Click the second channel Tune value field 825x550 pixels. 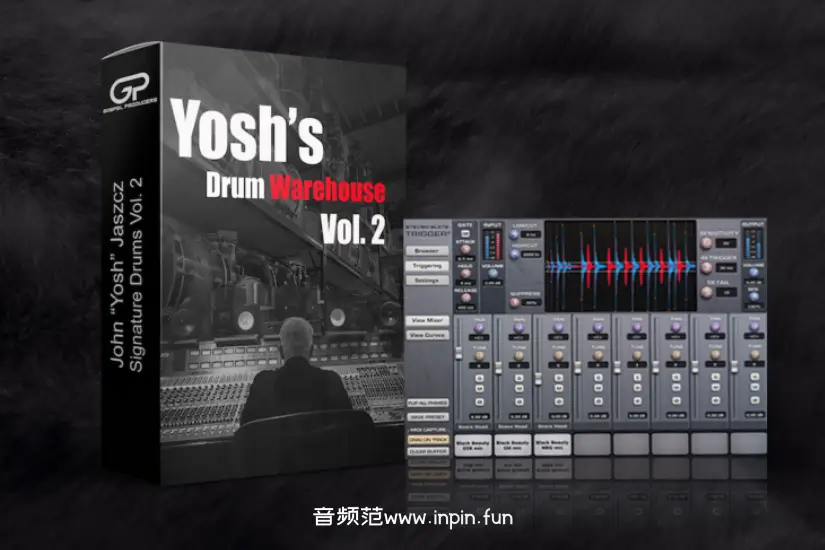pyautogui.click(x=519, y=365)
